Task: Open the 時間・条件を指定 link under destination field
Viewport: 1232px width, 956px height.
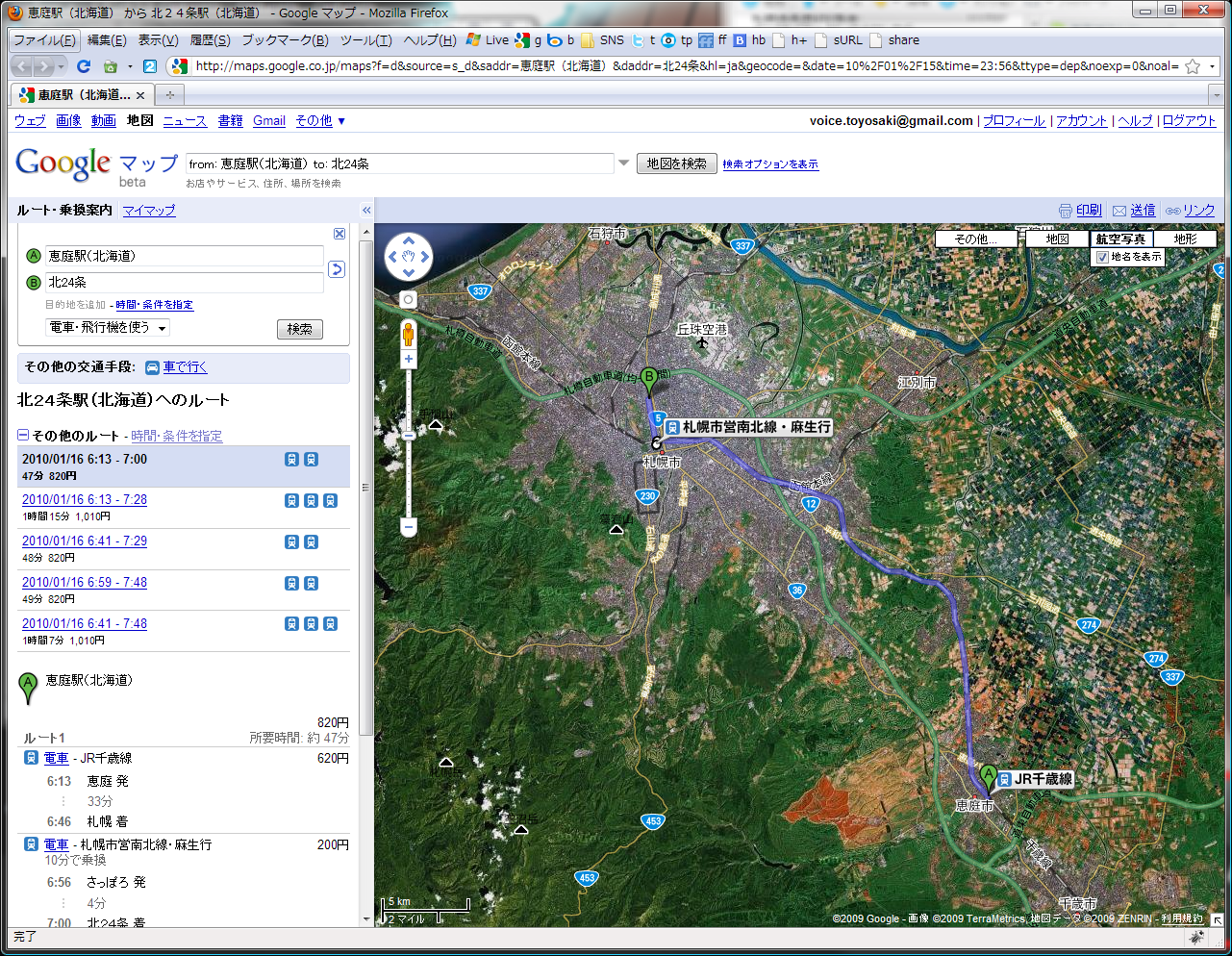Action: pos(155,305)
